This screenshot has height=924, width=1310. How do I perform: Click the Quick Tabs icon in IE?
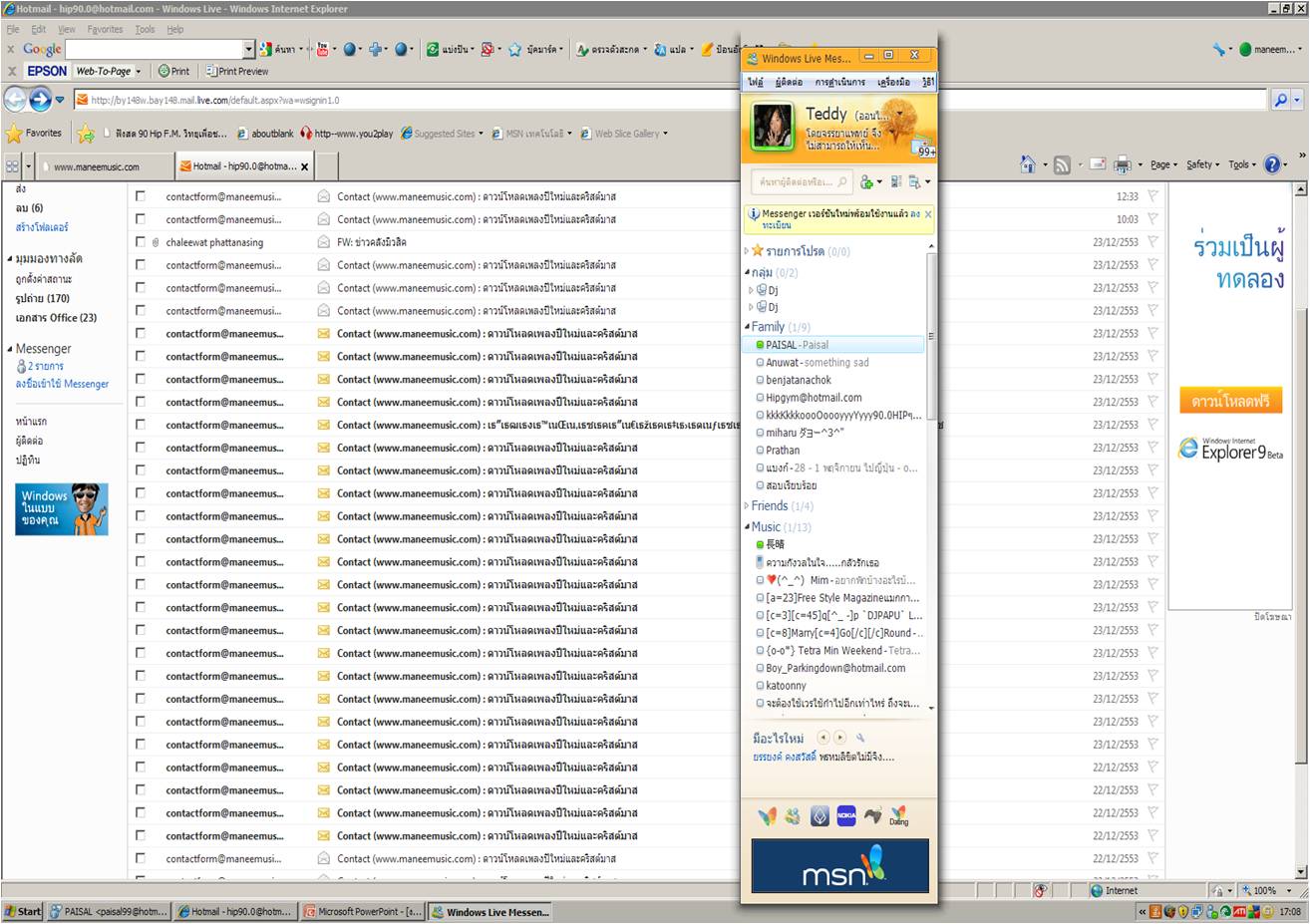pos(12,166)
